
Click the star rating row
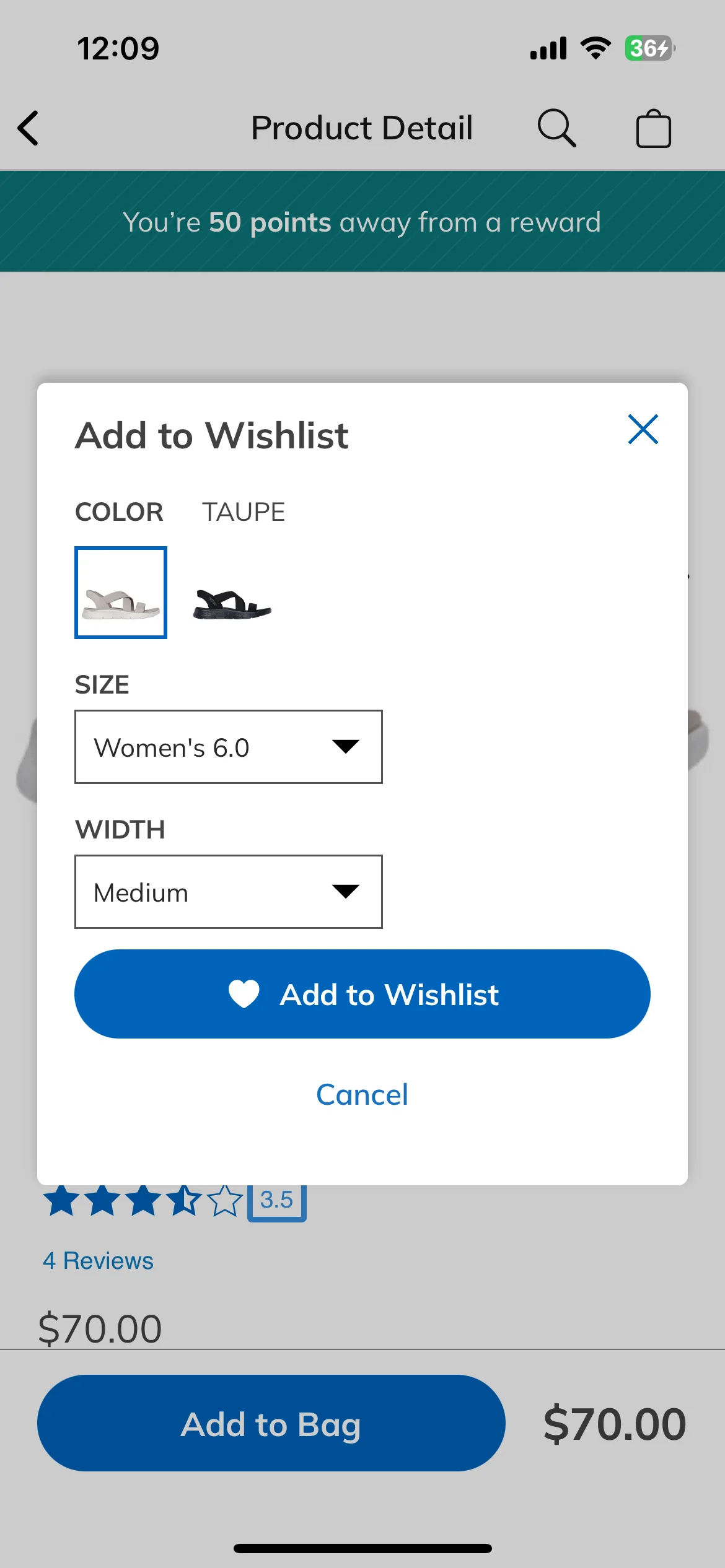point(143,1201)
